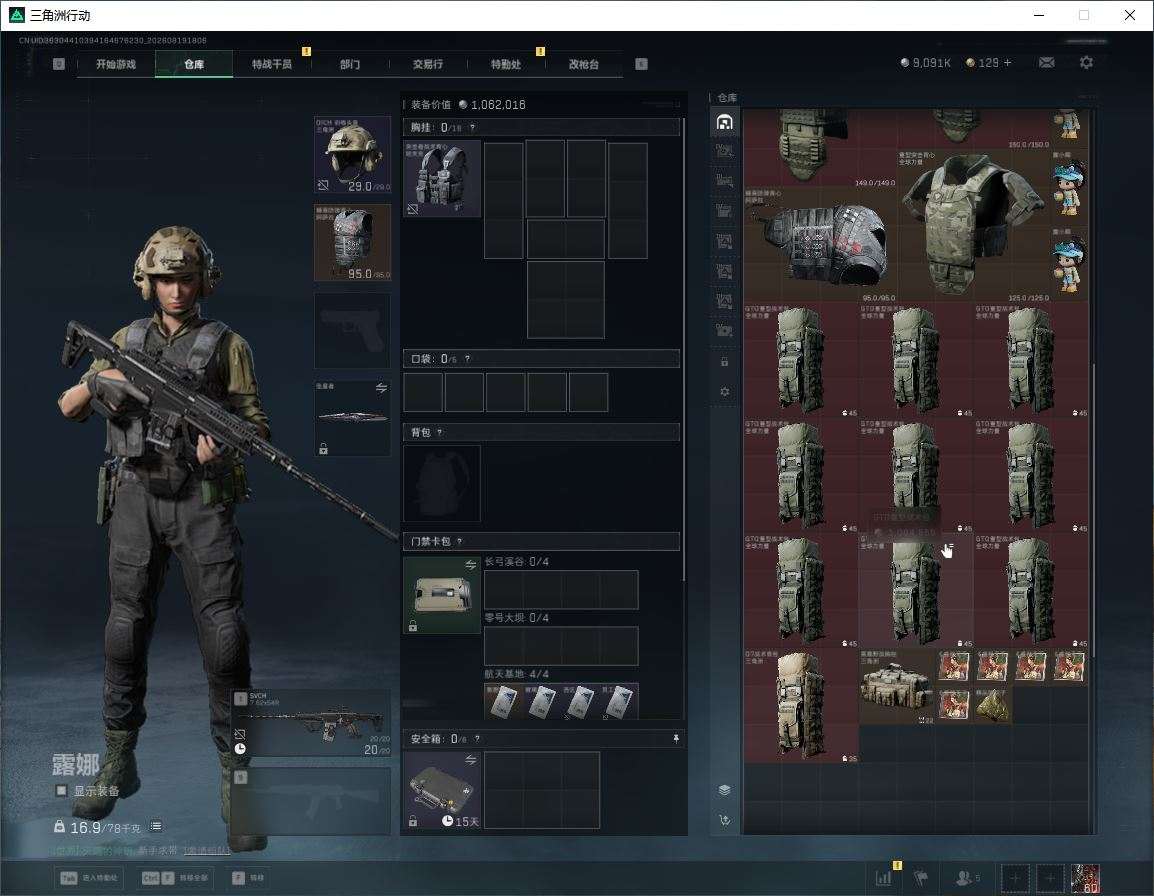Open the friends list icon in the bottom bar
Screen dimensions: 1154x896
(966, 877)
